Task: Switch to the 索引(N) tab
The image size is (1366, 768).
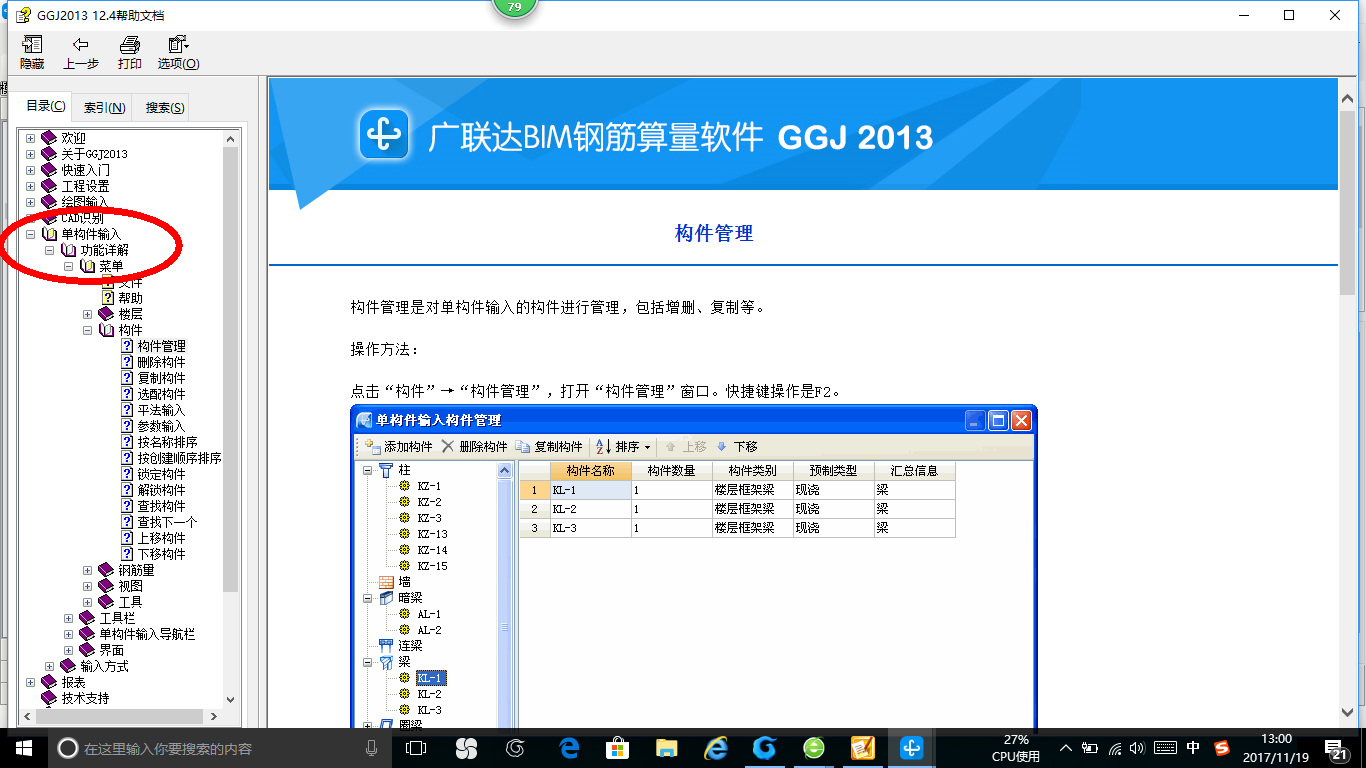Action: click(x=104, y=108)
